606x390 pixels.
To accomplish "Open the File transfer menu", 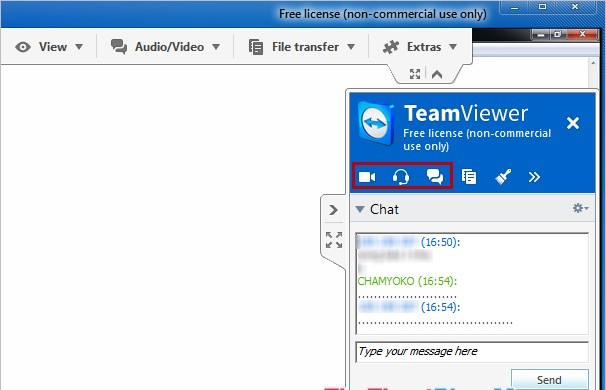I will (301, 47).
